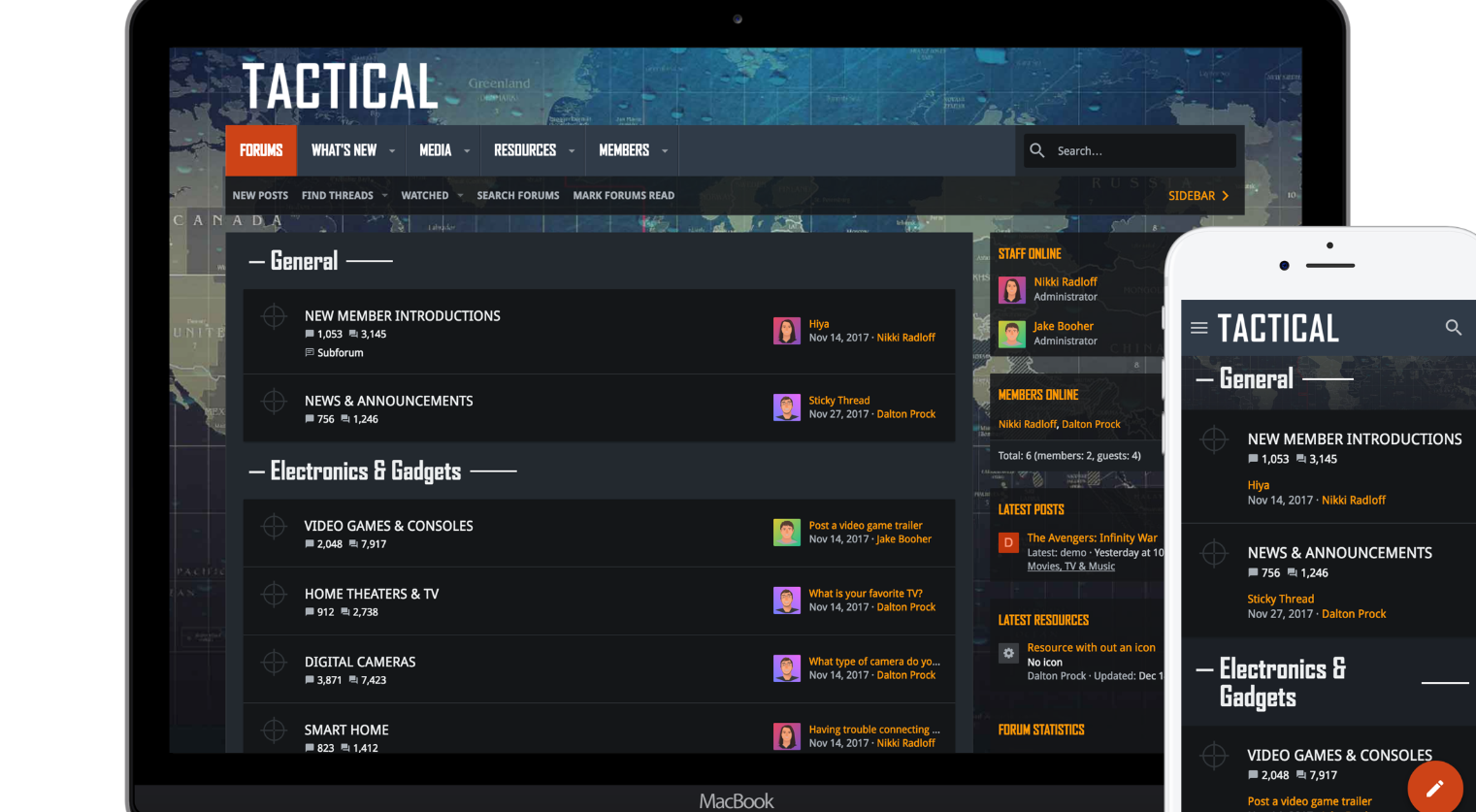Click the General category heading on desktop
The image size is (1476, 812).
click(304, 261)
